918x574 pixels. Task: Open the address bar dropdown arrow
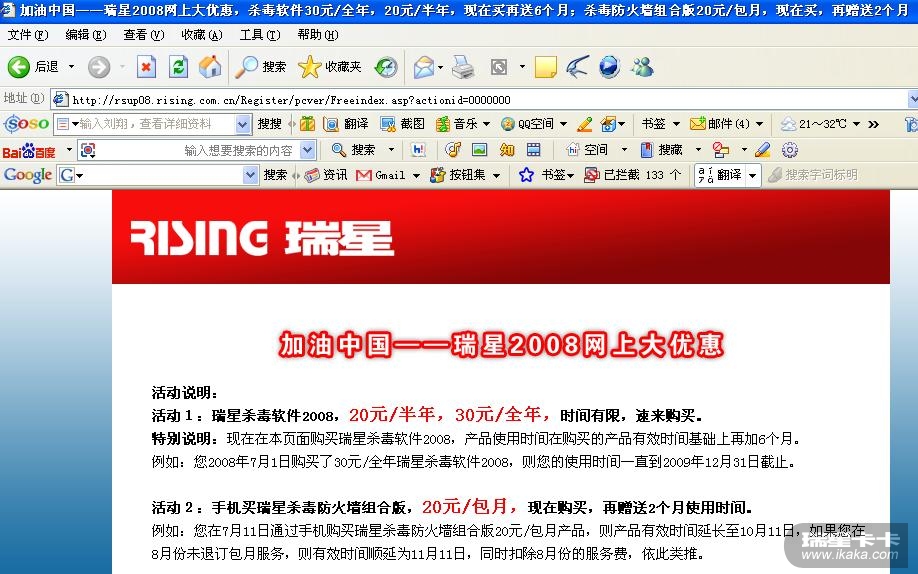click(913, 100)
